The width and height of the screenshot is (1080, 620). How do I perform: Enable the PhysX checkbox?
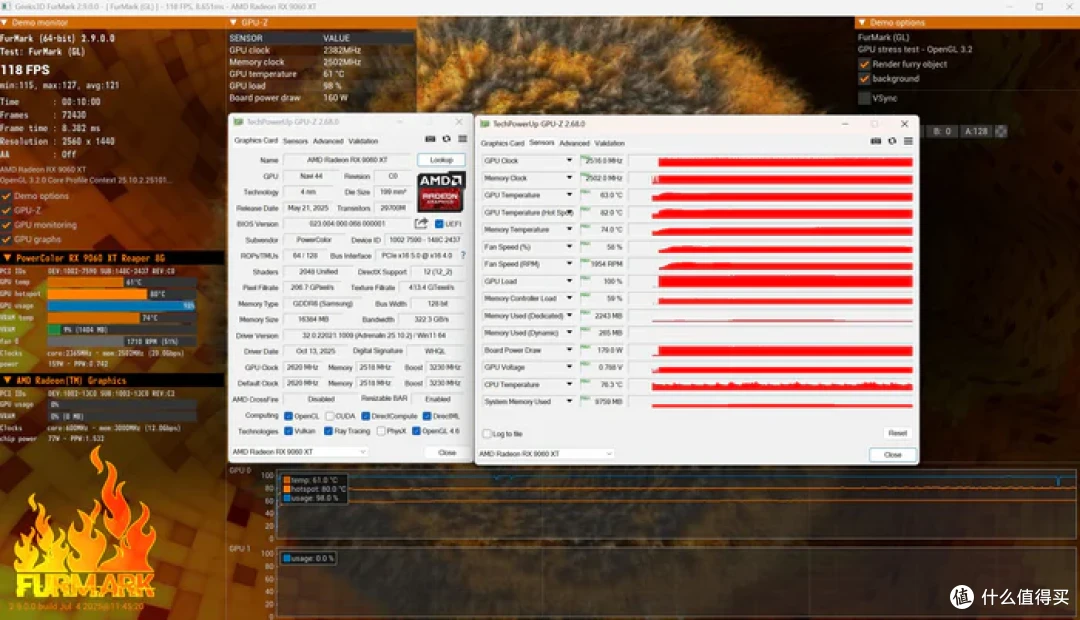pyautogui.click(x=381, y=431)
